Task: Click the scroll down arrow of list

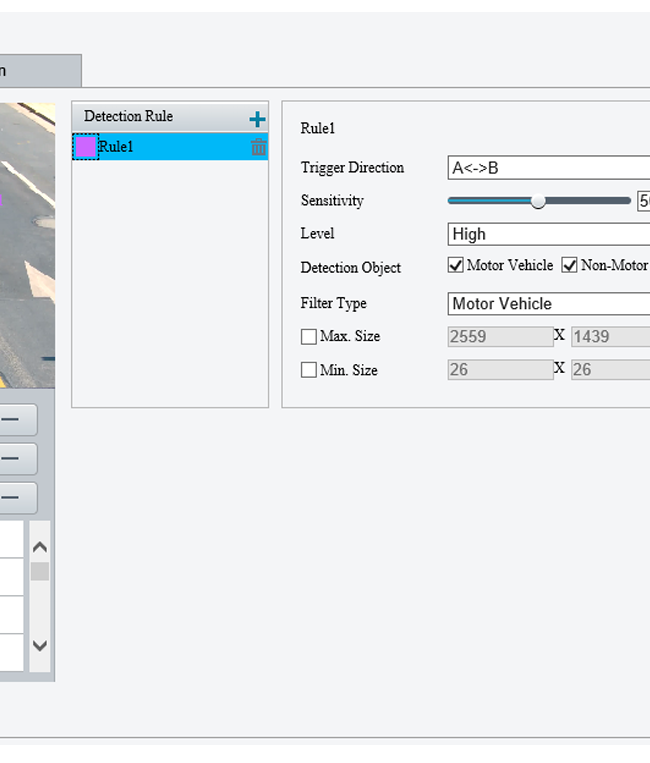Action: coord(40,646)
